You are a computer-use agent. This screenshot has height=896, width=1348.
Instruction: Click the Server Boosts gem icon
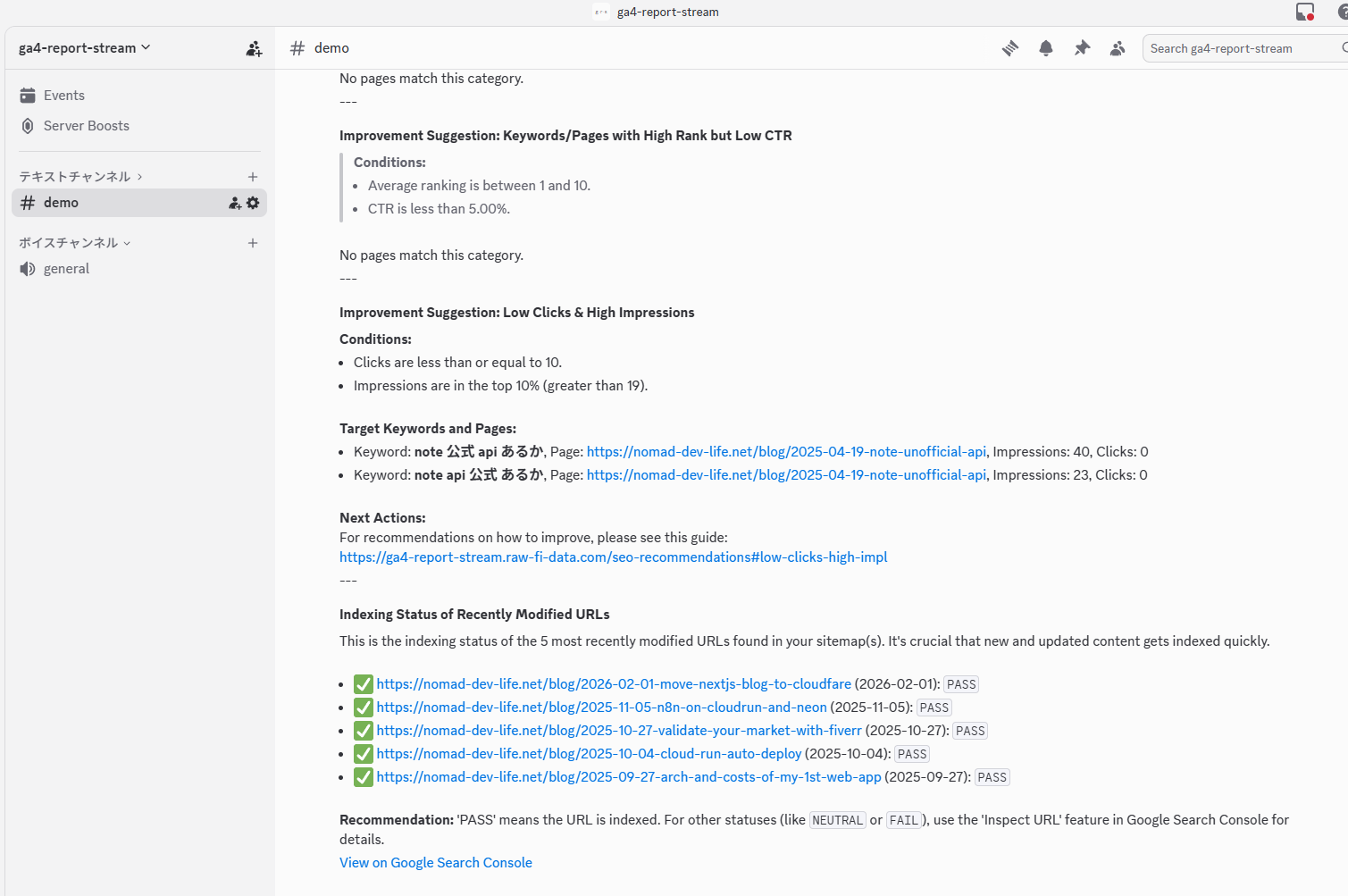pos(28,126)
